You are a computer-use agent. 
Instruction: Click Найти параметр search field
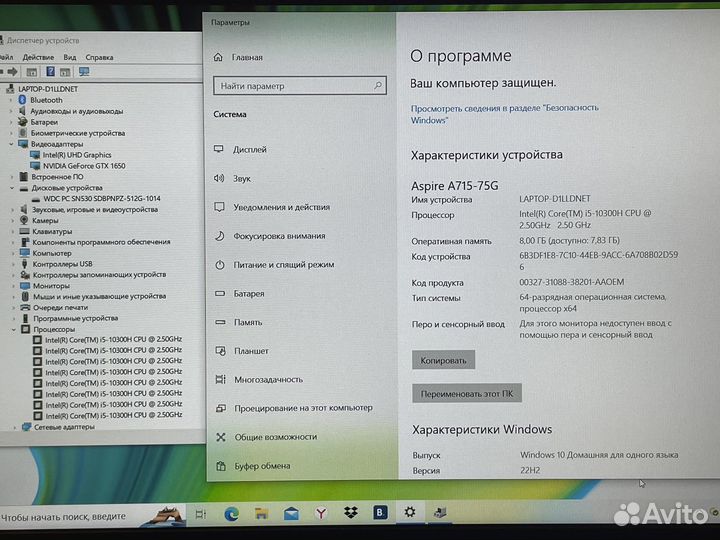(x=299, y=86)
